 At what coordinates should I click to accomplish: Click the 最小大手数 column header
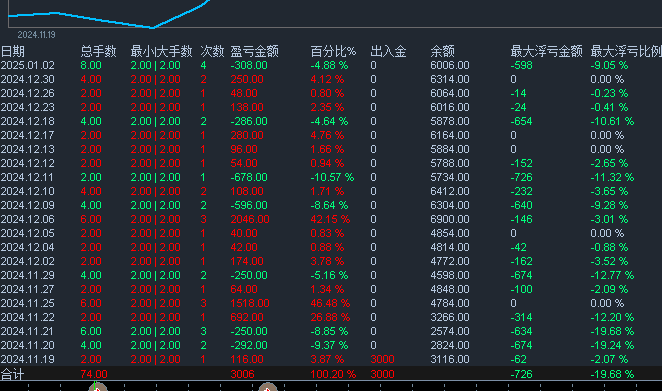[161, 52]
